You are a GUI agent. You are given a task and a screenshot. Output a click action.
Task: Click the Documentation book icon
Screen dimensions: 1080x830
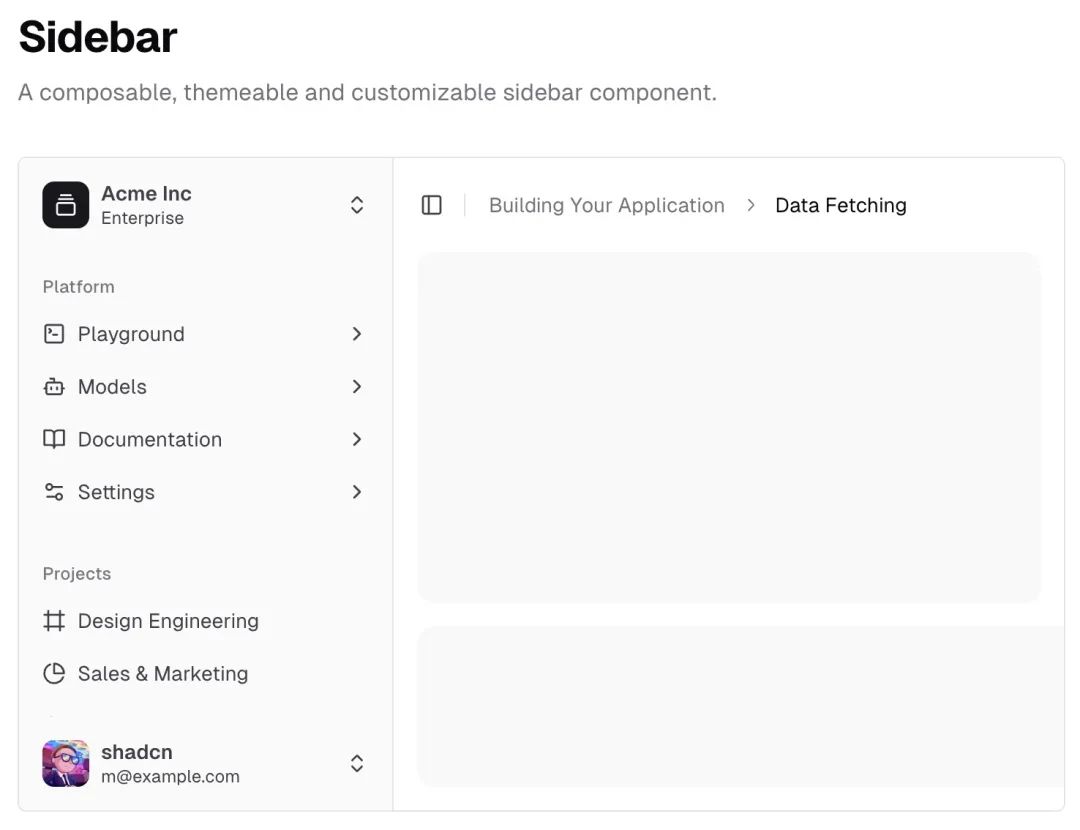pos(54,439)
